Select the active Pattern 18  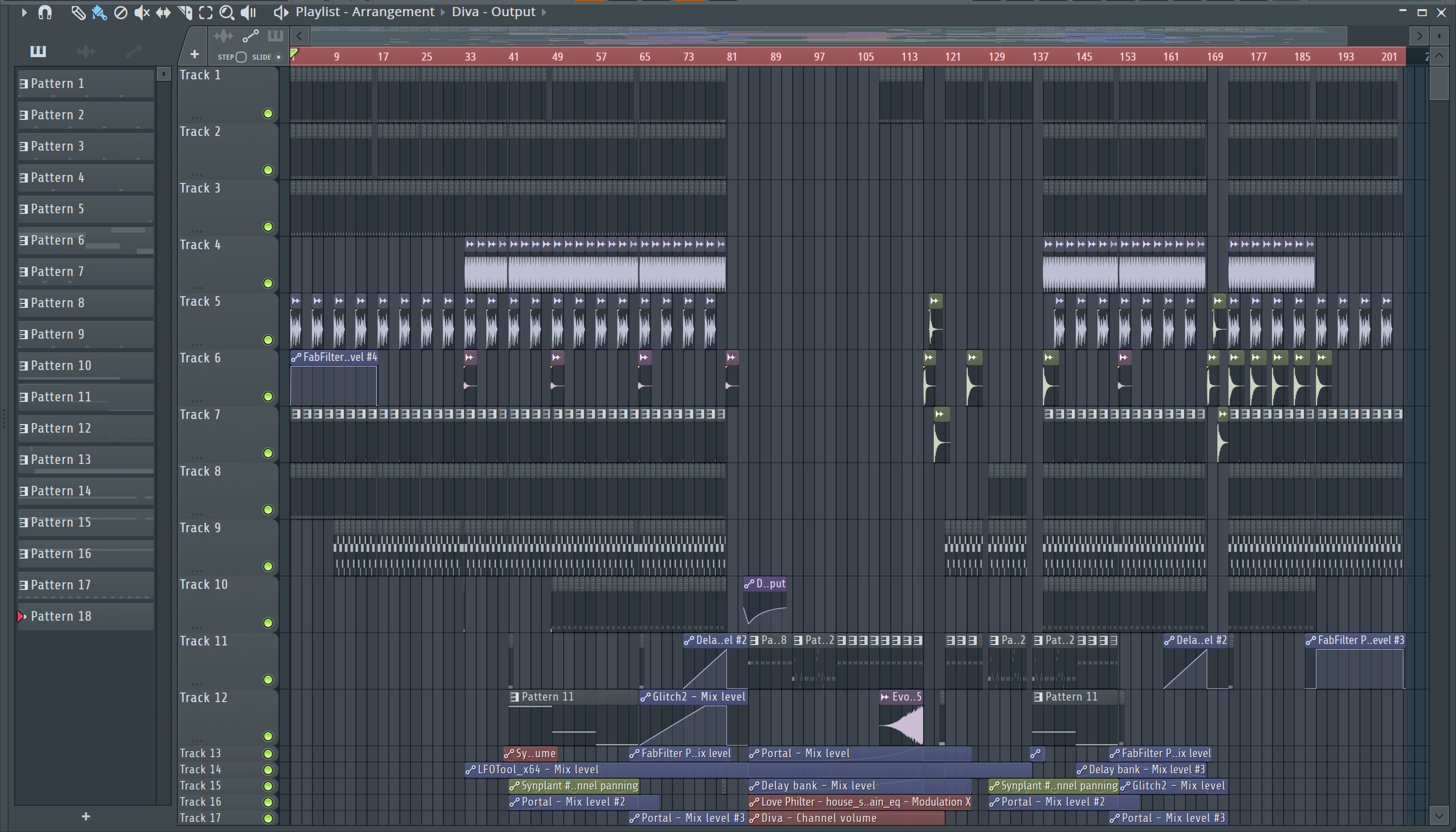click(86, 617)
